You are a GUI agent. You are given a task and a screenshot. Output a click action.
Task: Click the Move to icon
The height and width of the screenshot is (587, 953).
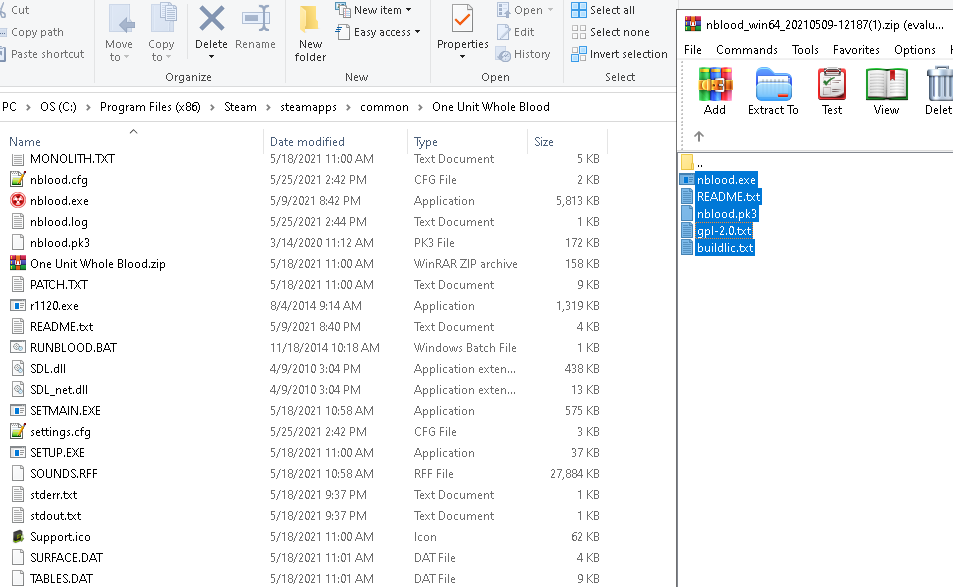(121, 19)
